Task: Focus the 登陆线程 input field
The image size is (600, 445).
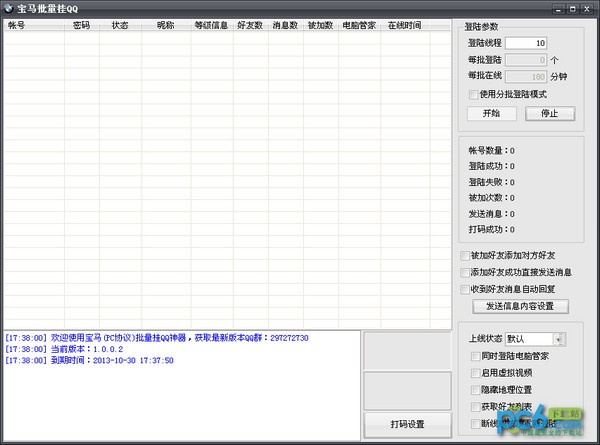Action: 526,43
